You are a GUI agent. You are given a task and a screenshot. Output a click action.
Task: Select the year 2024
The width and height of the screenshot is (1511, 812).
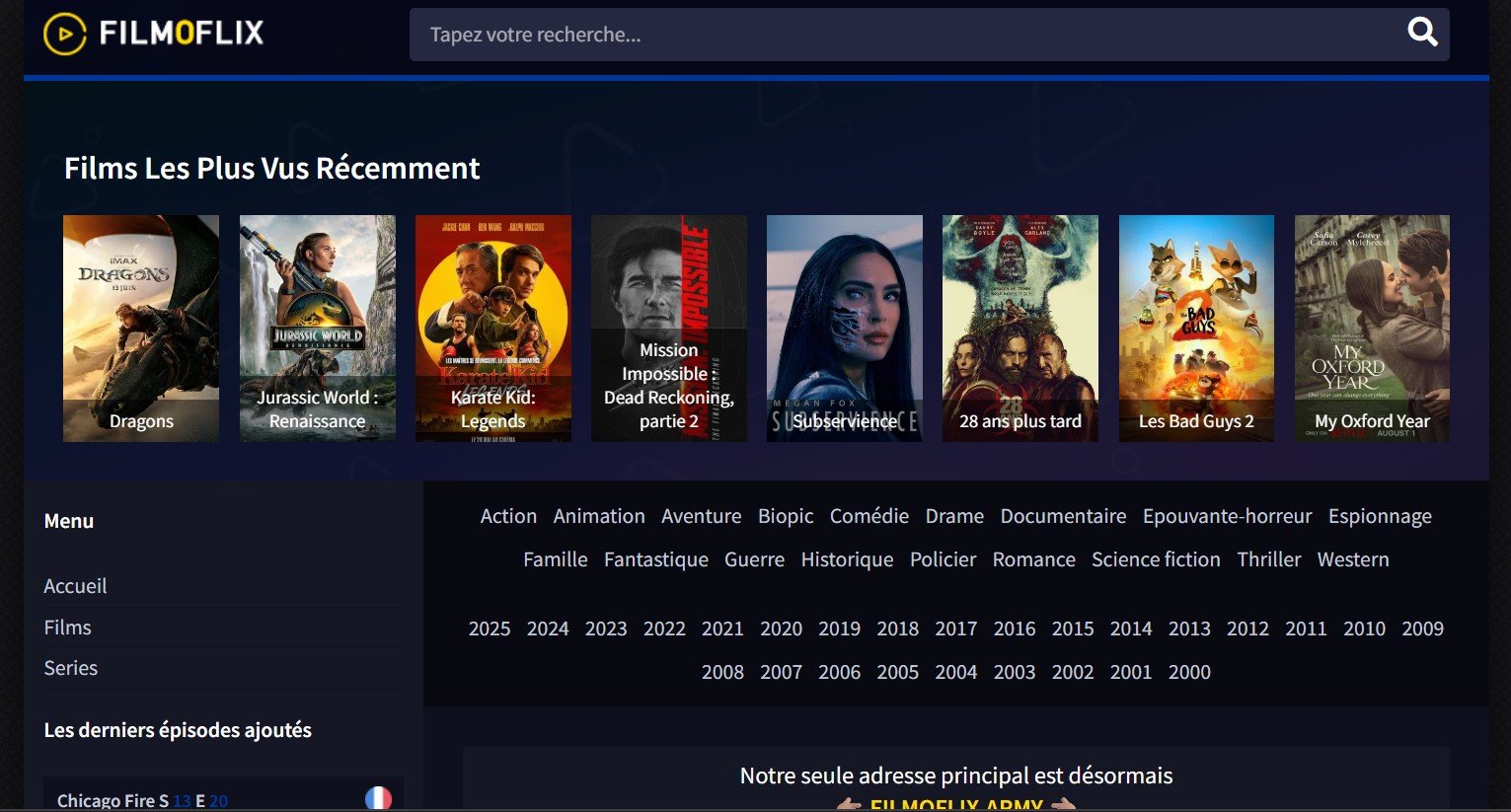[548, 628]
